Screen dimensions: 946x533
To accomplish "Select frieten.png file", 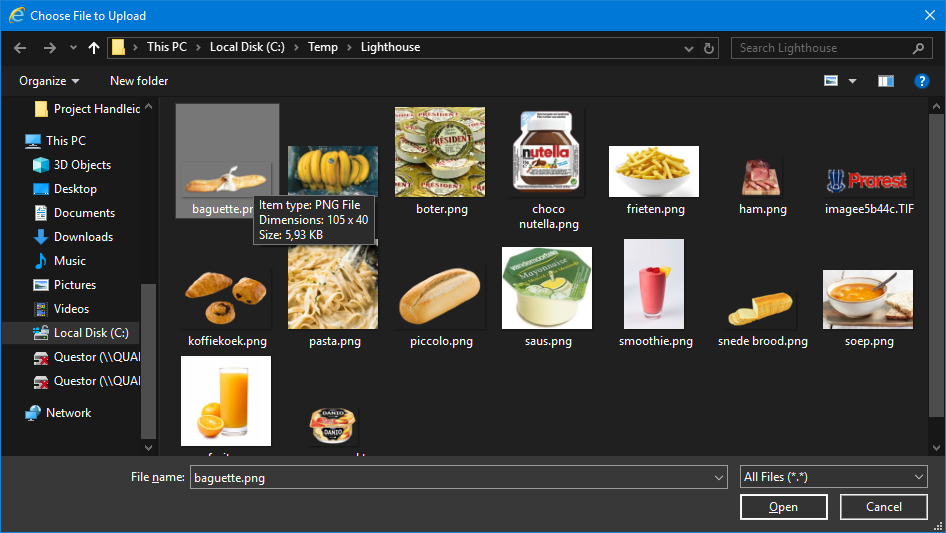I will pyautogui.click(x=655, y=179).
